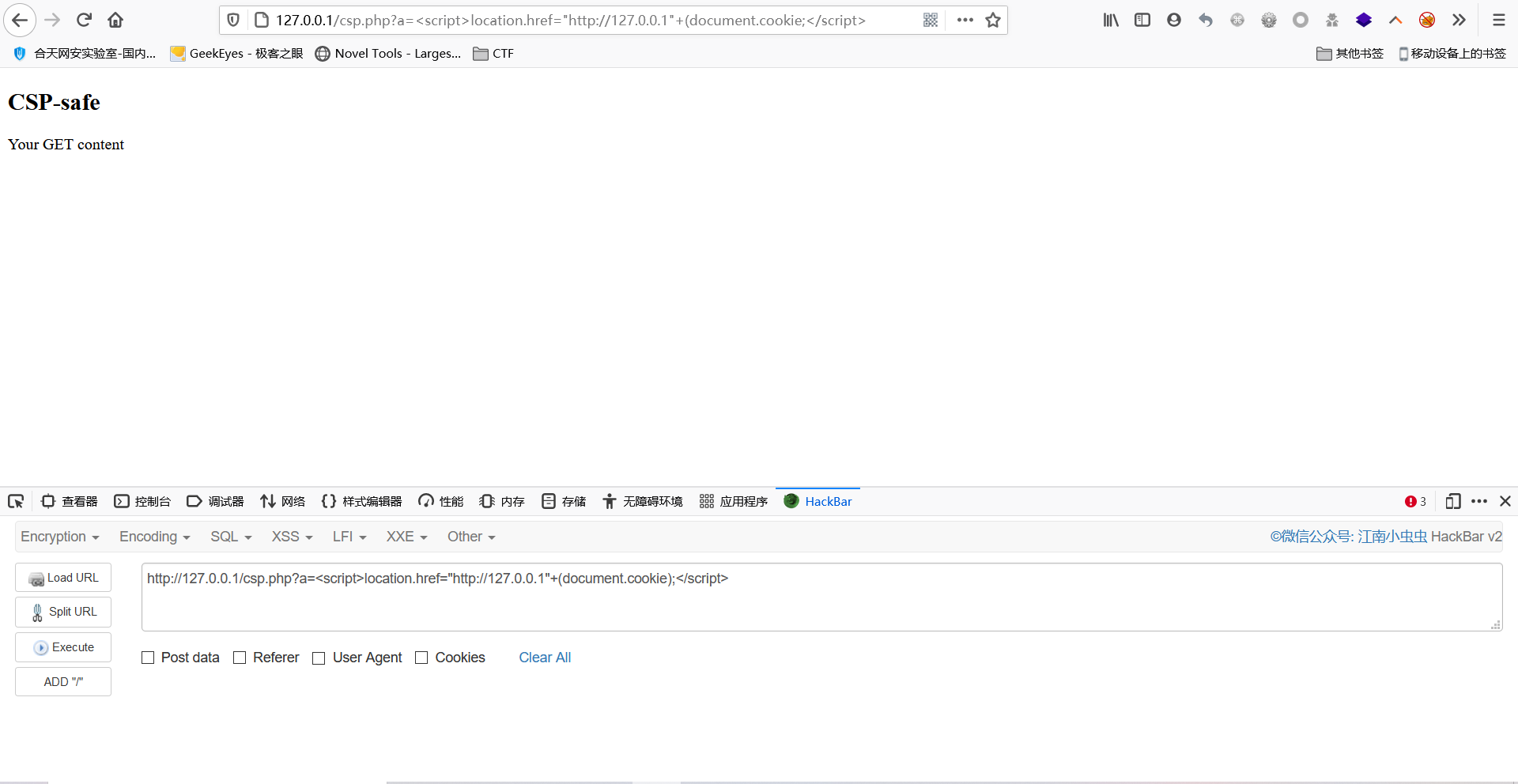This screenshot has height=784, width=1518.
Task: Enable the Post data checkbox
Action: (148, 658)
